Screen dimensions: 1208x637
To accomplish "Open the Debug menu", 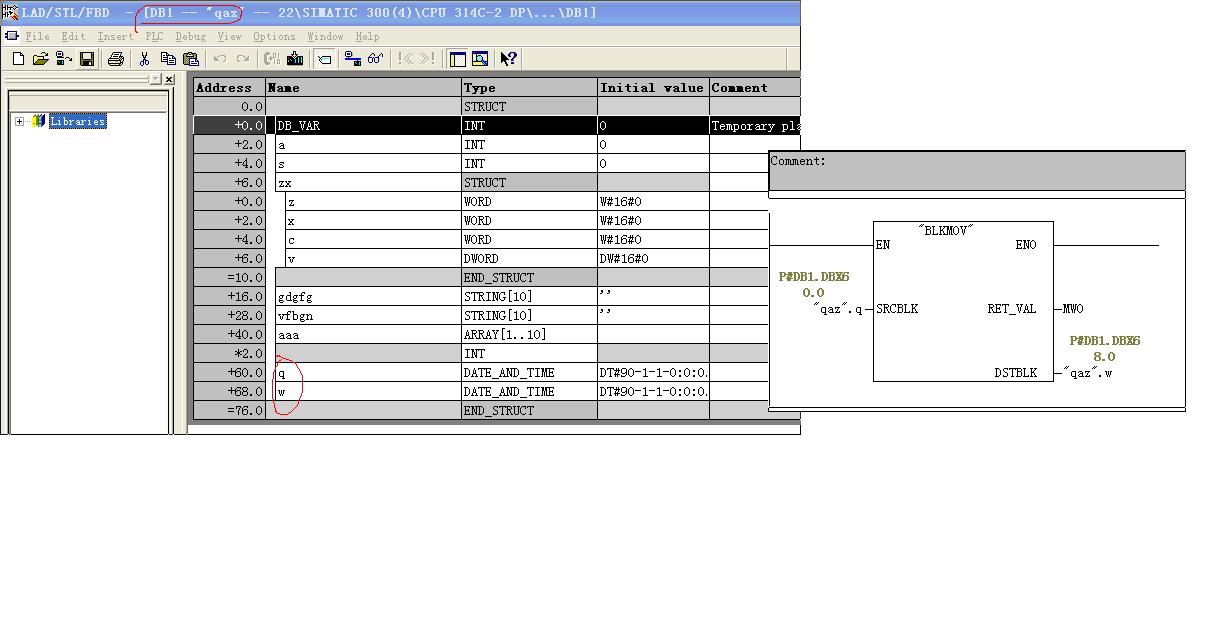I will (x=190, y=36).
